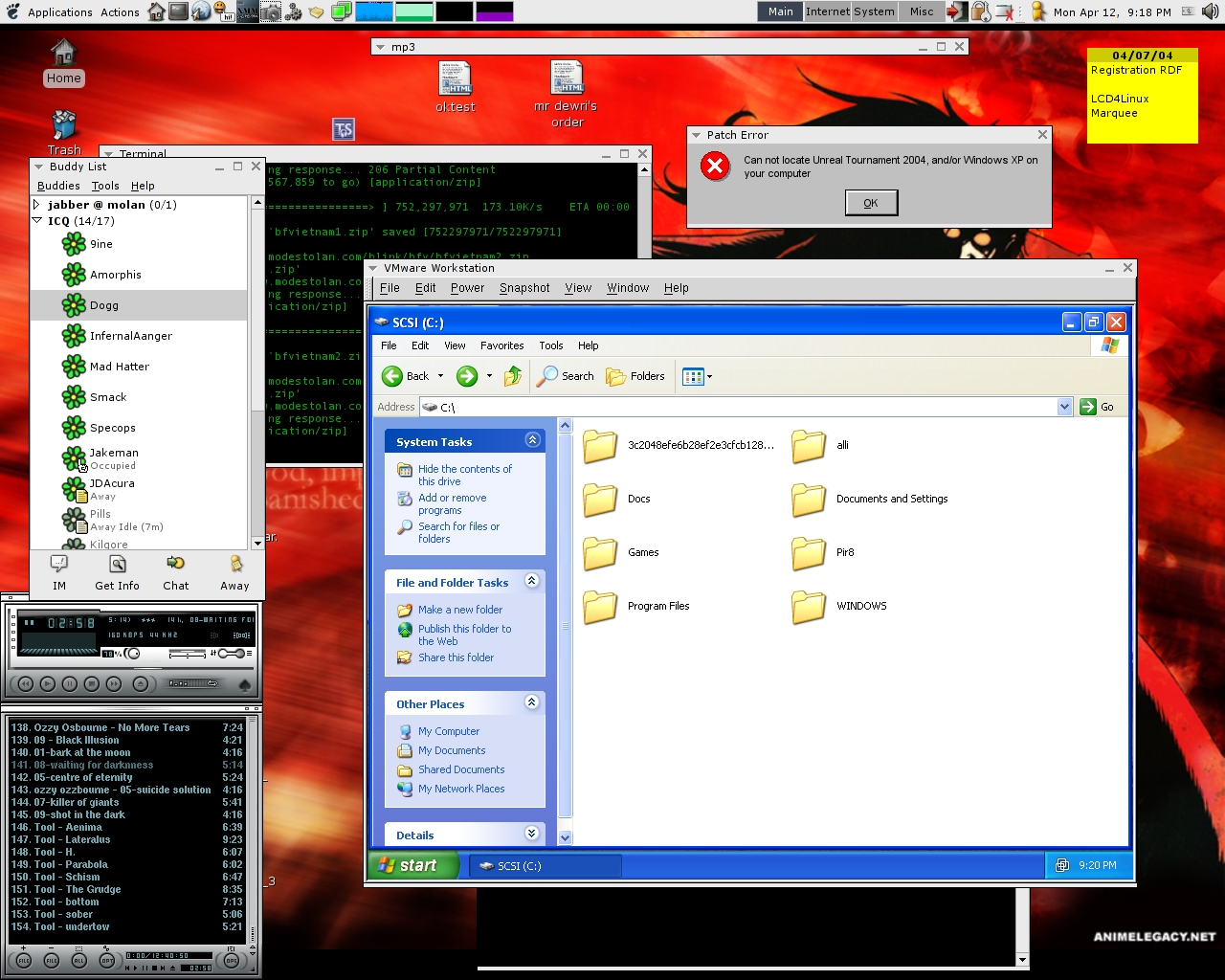Image resolution: width=1225 pixels, height=980 pixels.
Task: Click the Add or remove programs link
Action: coord(452,504)
